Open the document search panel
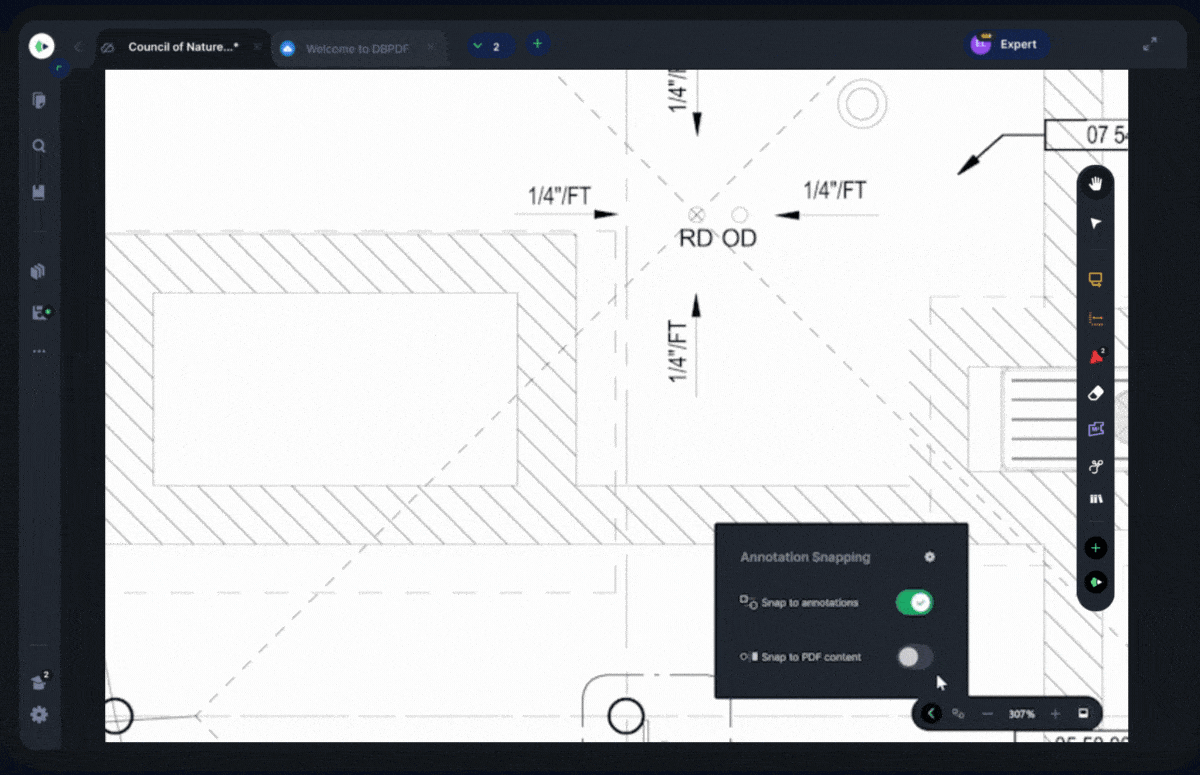Viewport: 1200px width, 775px height. coord(39,146)
